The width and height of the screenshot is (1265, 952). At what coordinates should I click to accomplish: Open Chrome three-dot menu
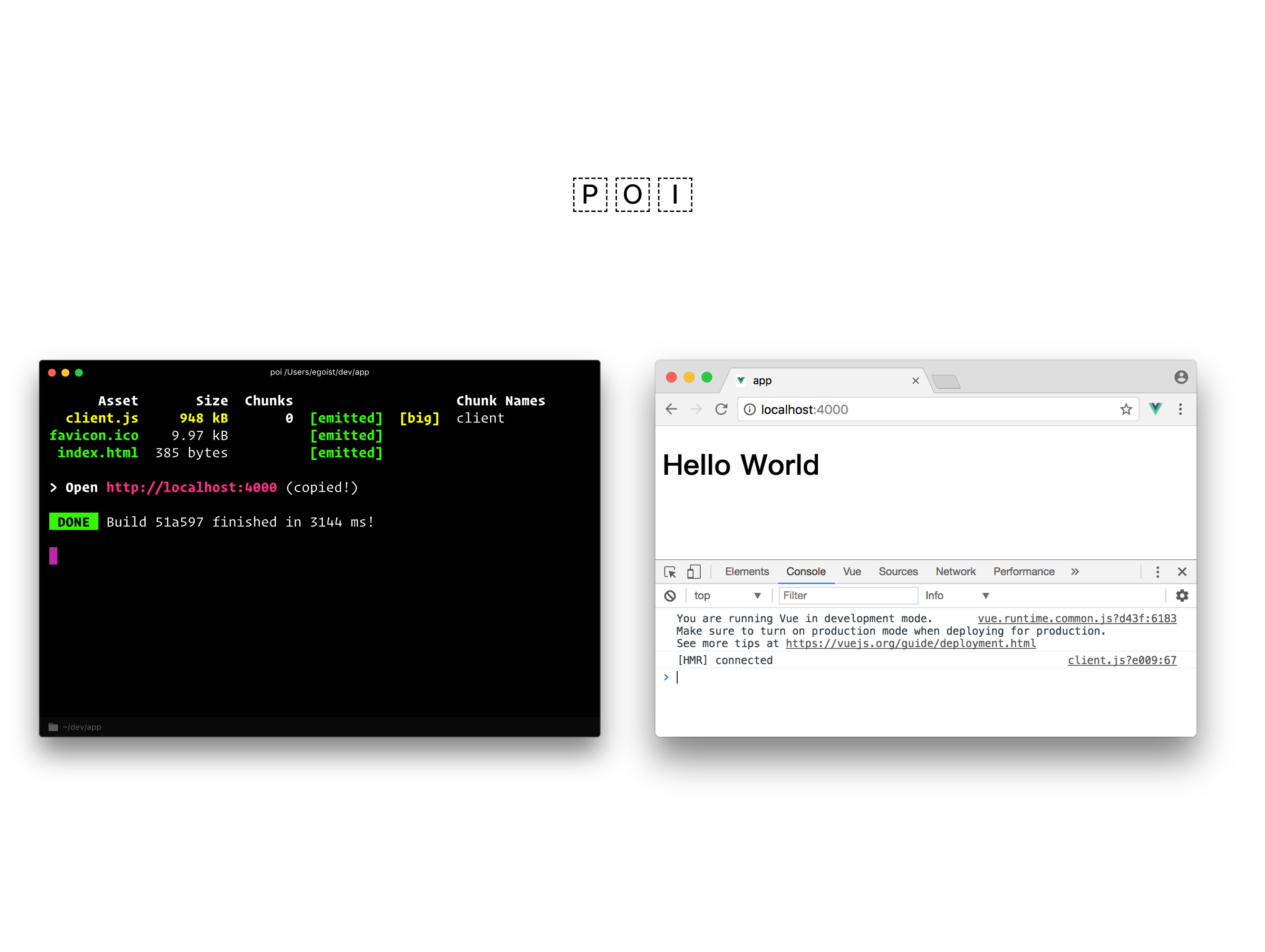pos(1180,409)
